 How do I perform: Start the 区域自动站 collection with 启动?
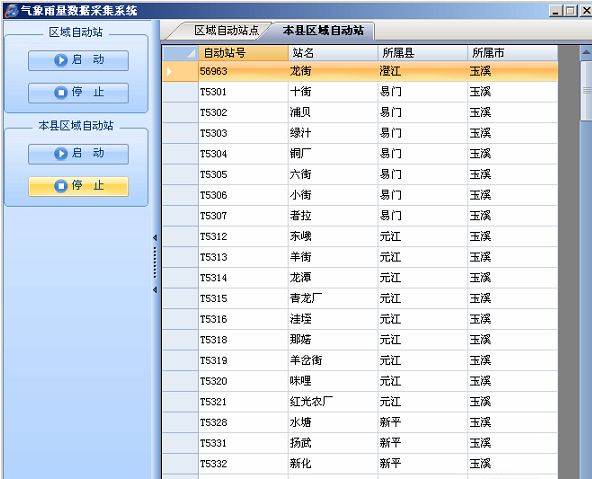click(x=78, y=60)
